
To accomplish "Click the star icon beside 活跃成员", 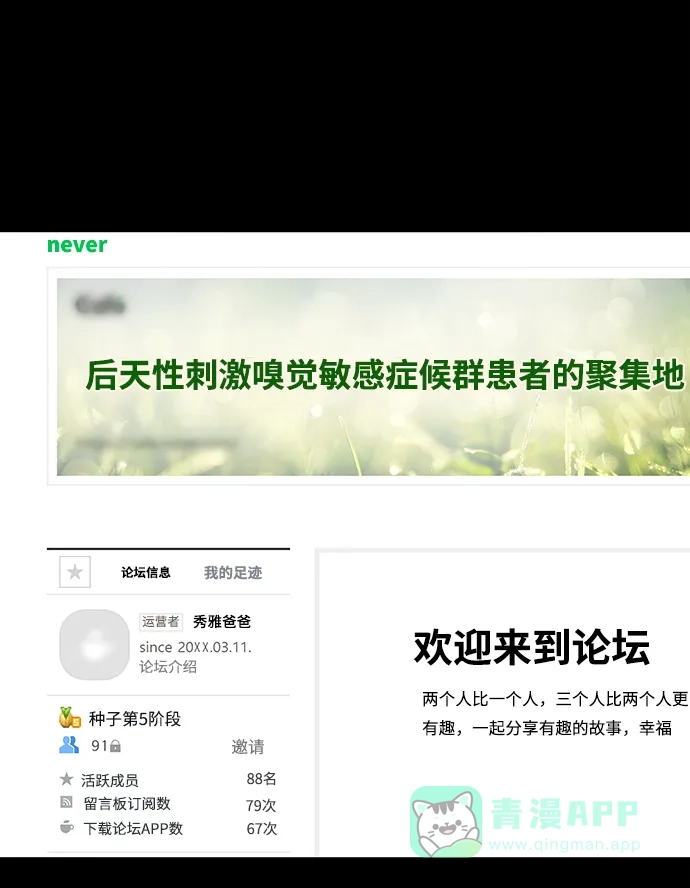I will click(66, 779).
